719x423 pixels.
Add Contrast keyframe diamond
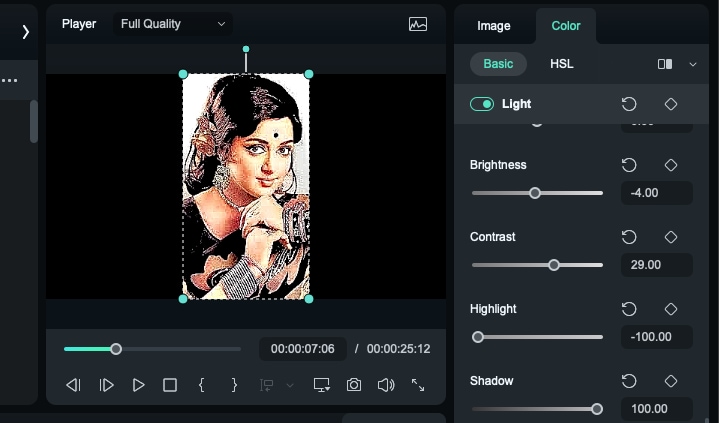coord(671,237)
